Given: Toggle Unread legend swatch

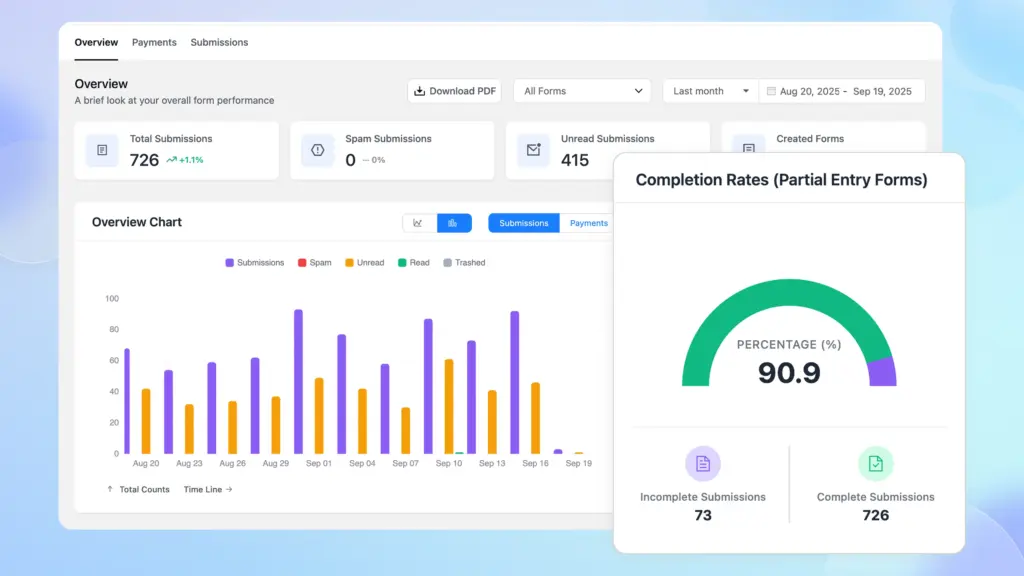Looking at the screenshot, I should point(349,263).
